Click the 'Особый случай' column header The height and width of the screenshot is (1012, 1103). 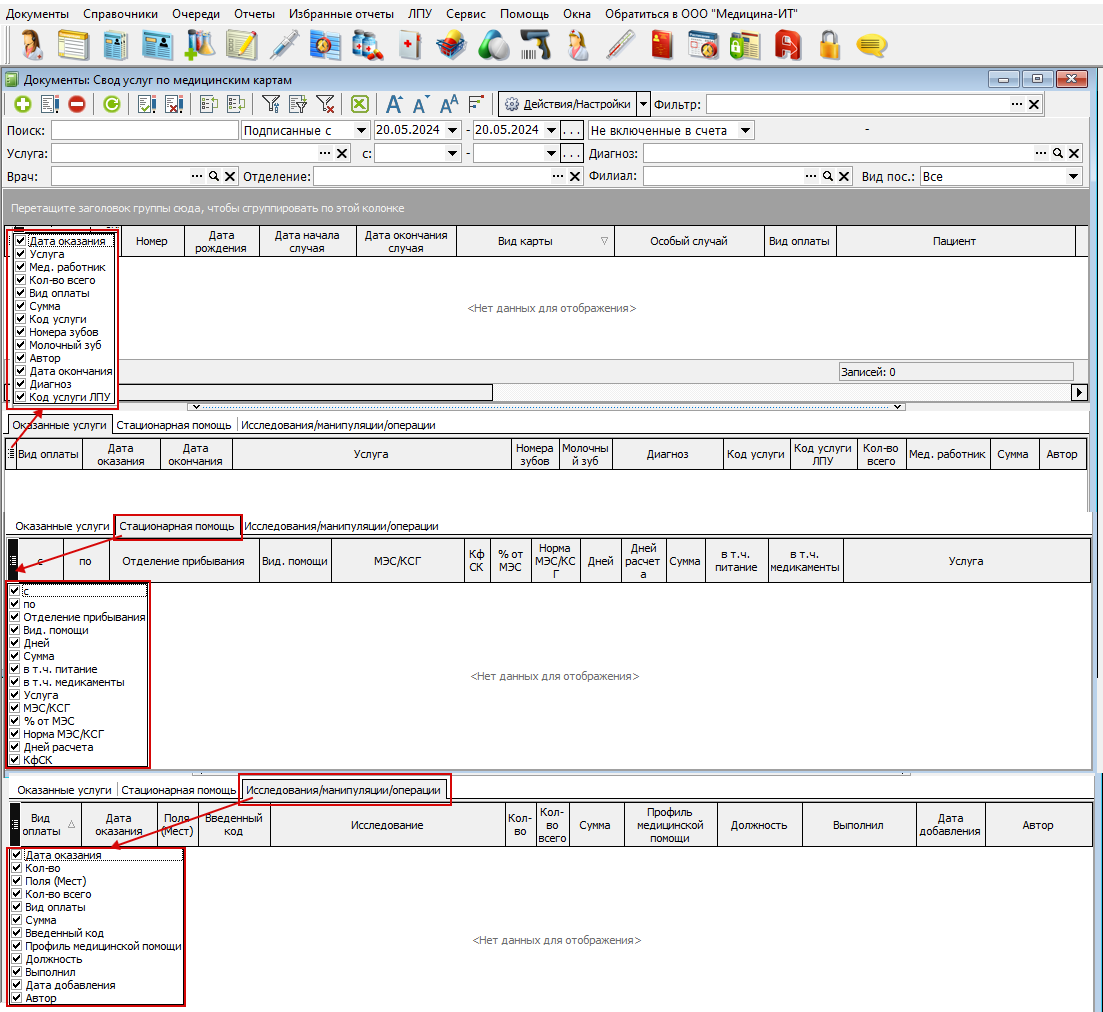coord(689,241)
